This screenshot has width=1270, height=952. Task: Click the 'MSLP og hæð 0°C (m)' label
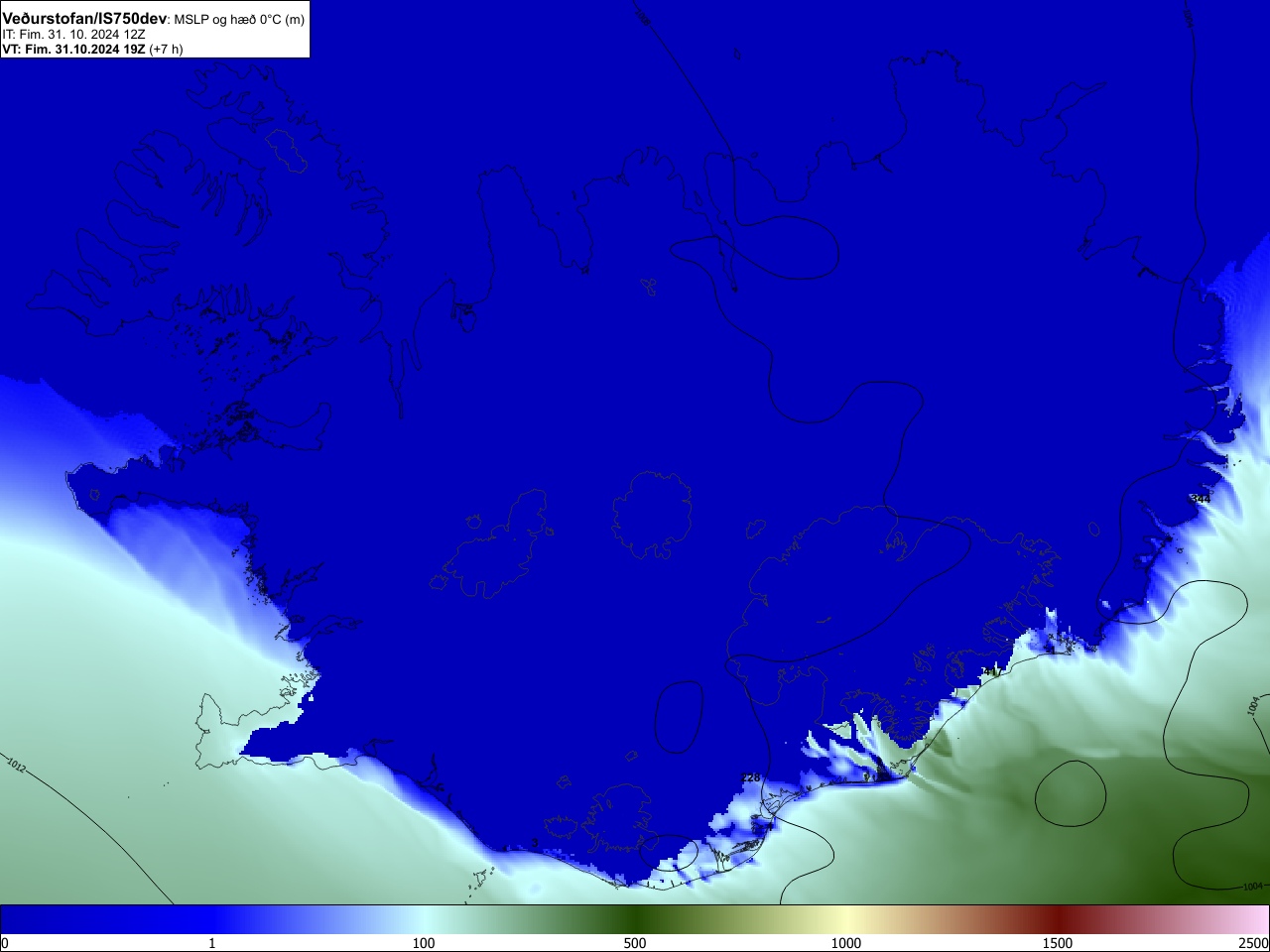240,20
